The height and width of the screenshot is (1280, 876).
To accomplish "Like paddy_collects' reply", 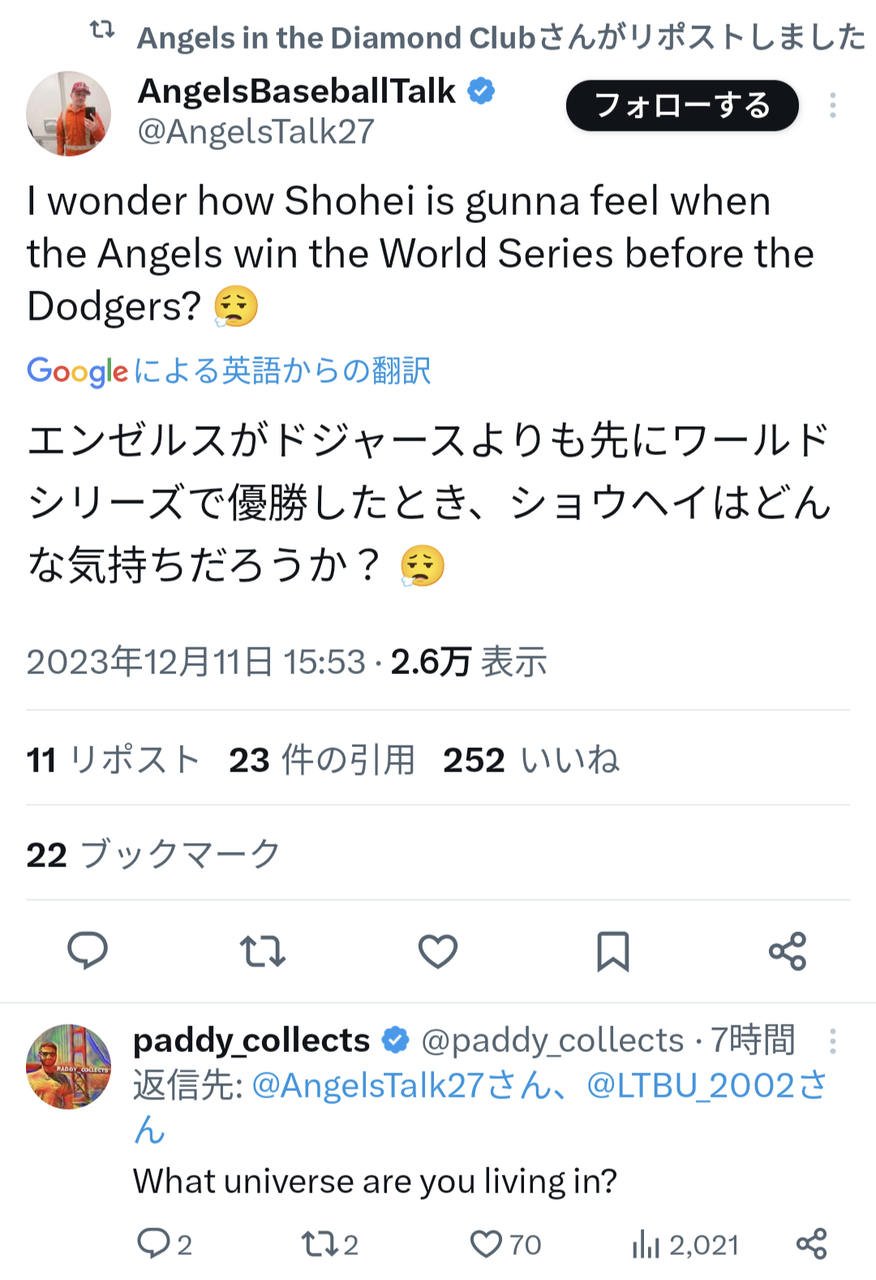I will pyautogui.click(x=486, y=1244).
